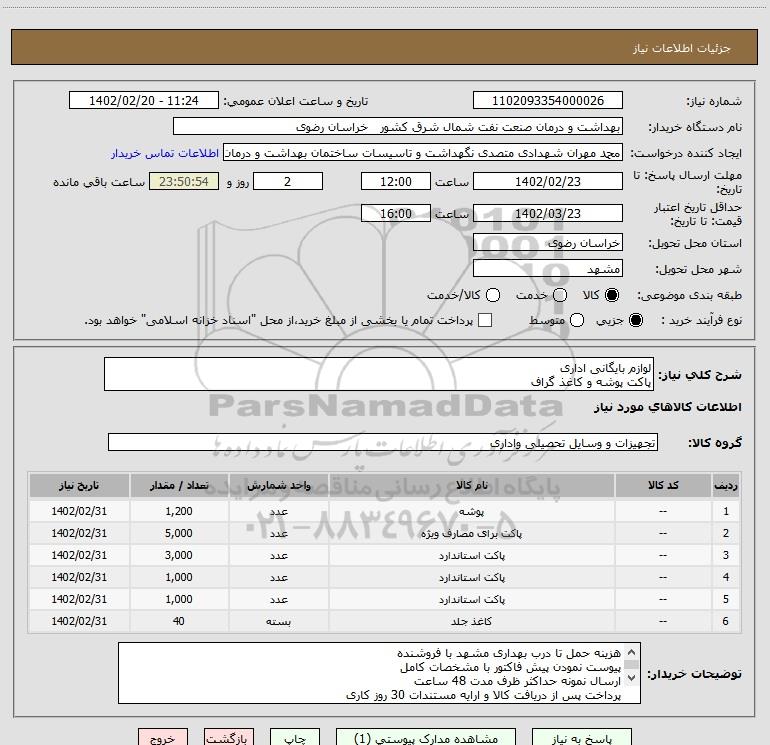Click the نام کالا column header
Image resolution: width=770 pixels, height=745 pixels.
click(471, 486)
